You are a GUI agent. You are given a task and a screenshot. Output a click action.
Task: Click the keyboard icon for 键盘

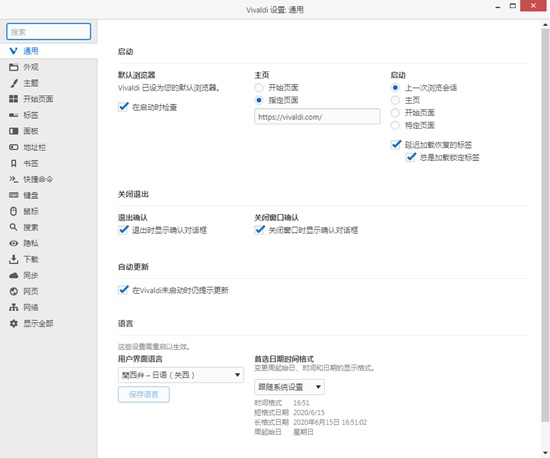[13, 195]
